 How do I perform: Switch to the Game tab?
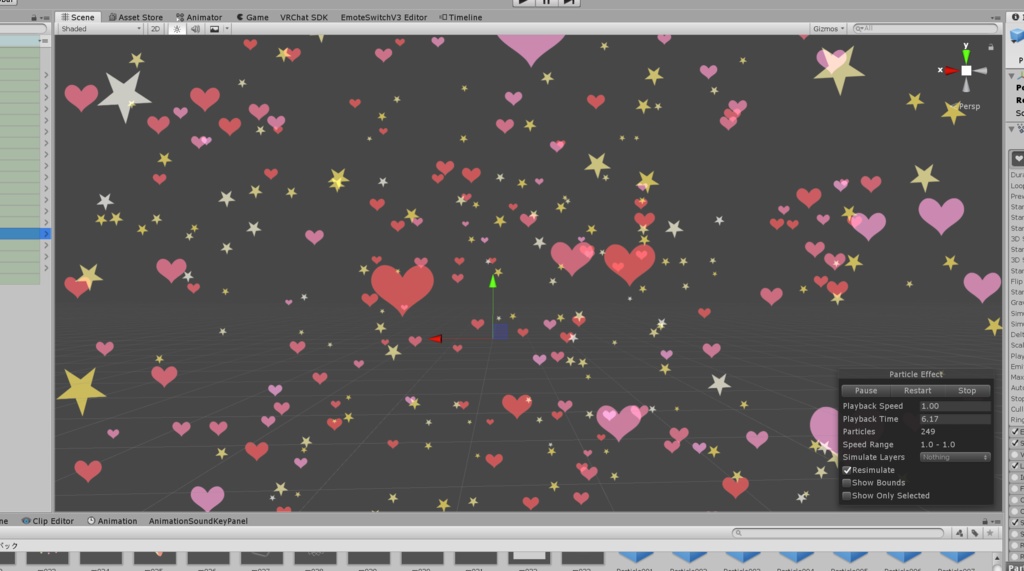(252, 17)
